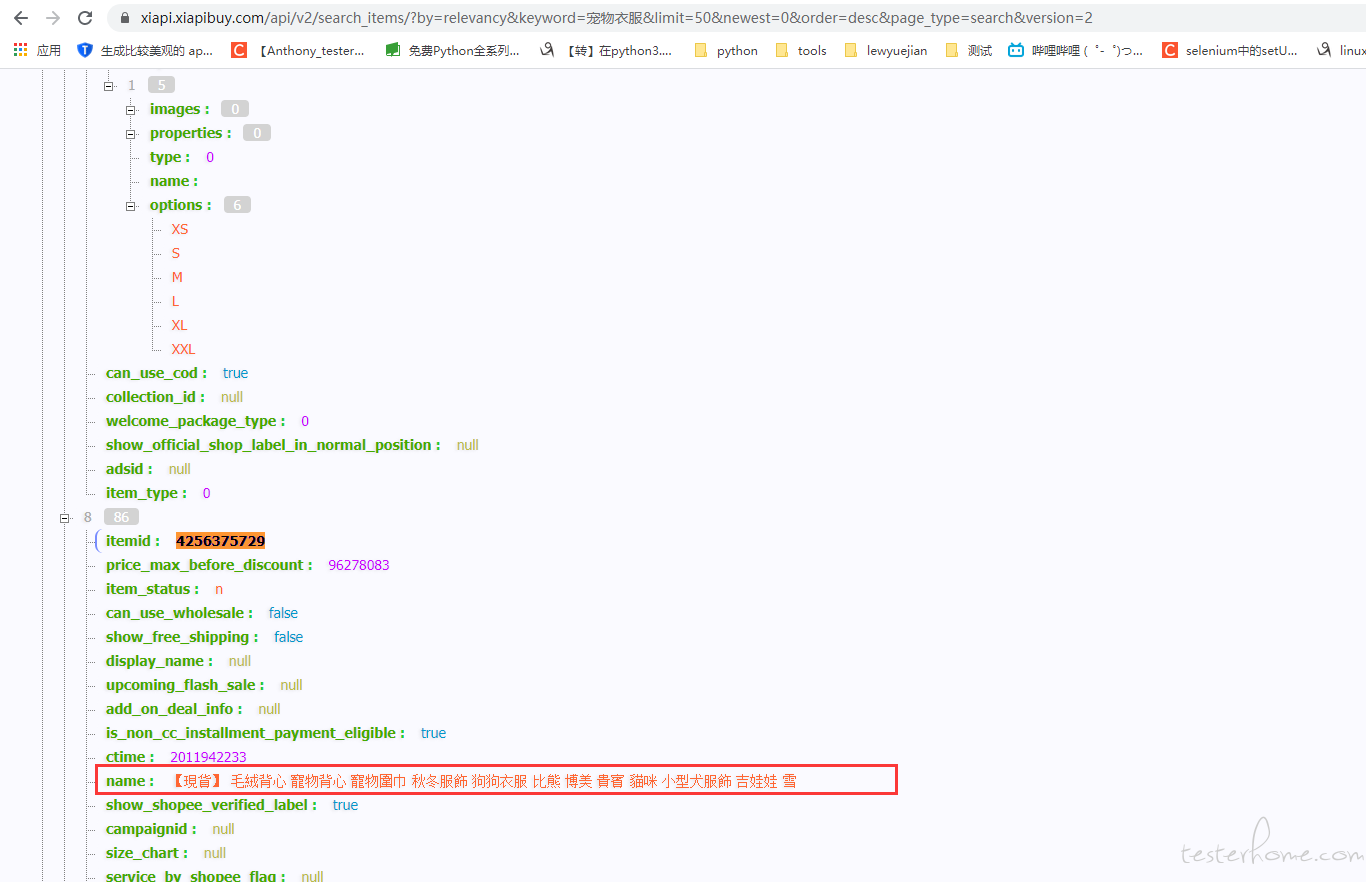Collapse the images node
1366x882 pixels.
click(130, 110)
